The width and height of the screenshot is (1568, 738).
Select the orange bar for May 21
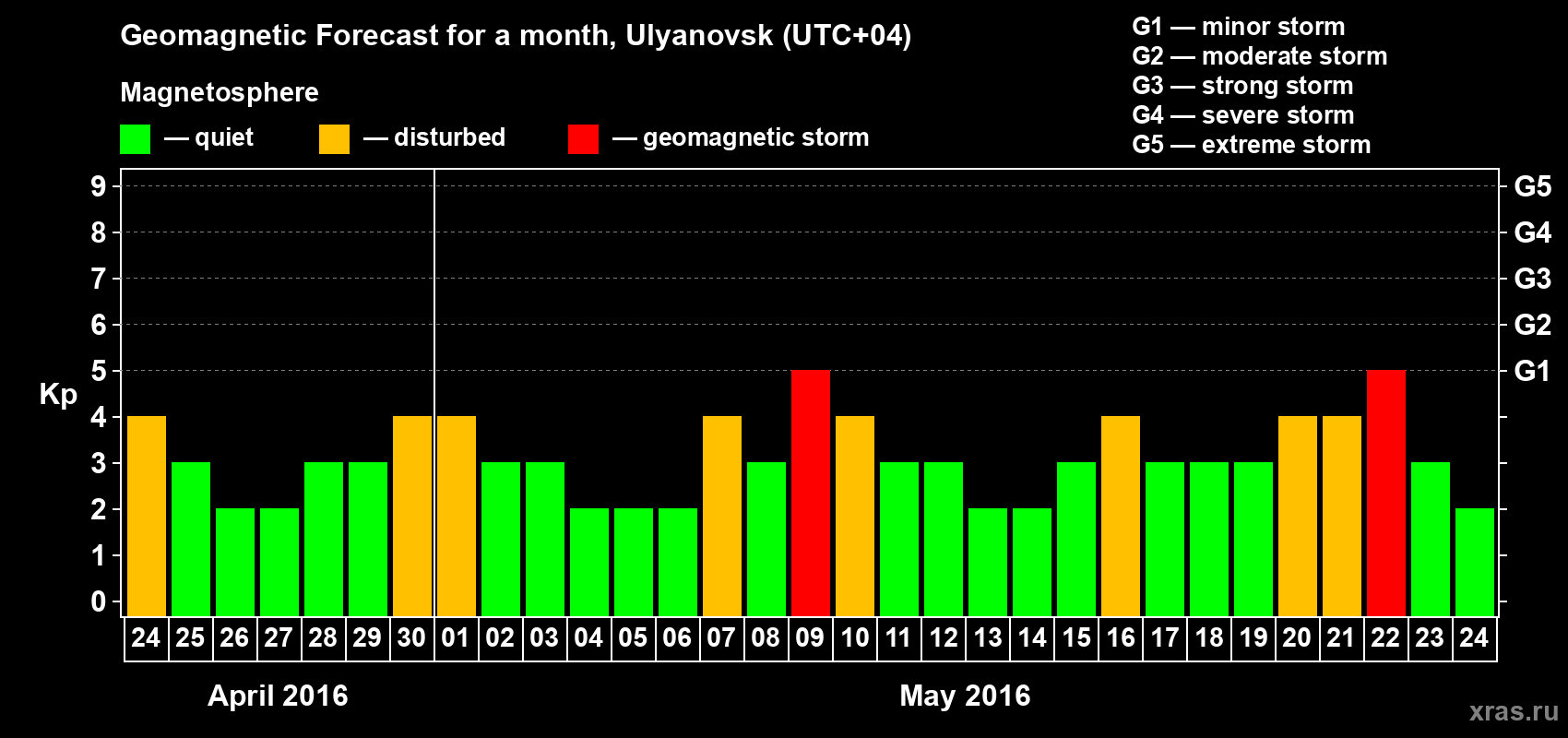tap(1342, 516)
